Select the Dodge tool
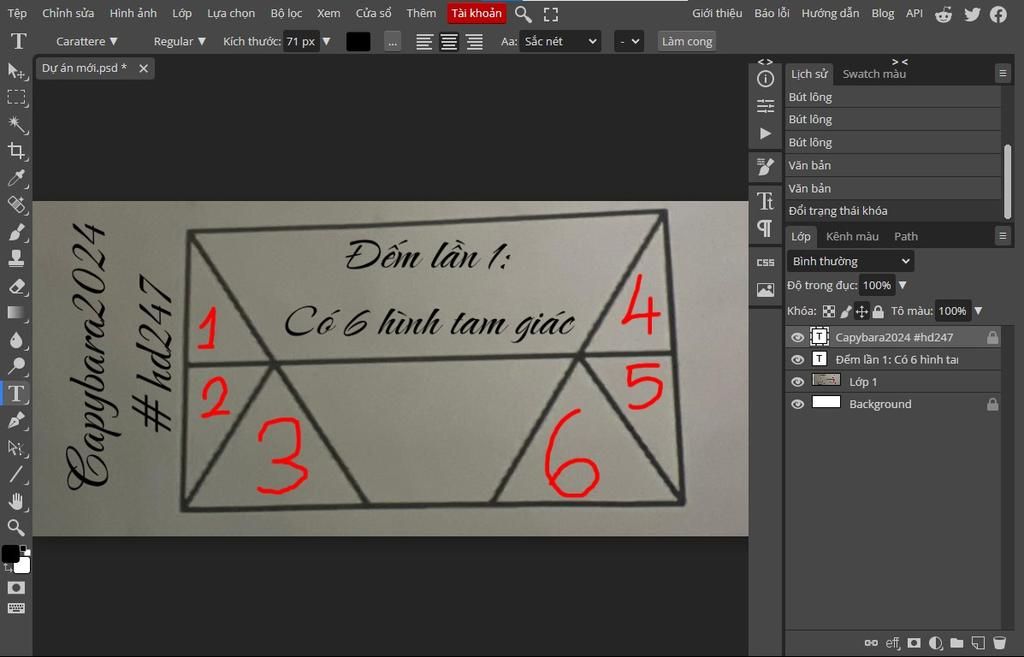This screenshot has width=1024, height=657. (16, 366)
